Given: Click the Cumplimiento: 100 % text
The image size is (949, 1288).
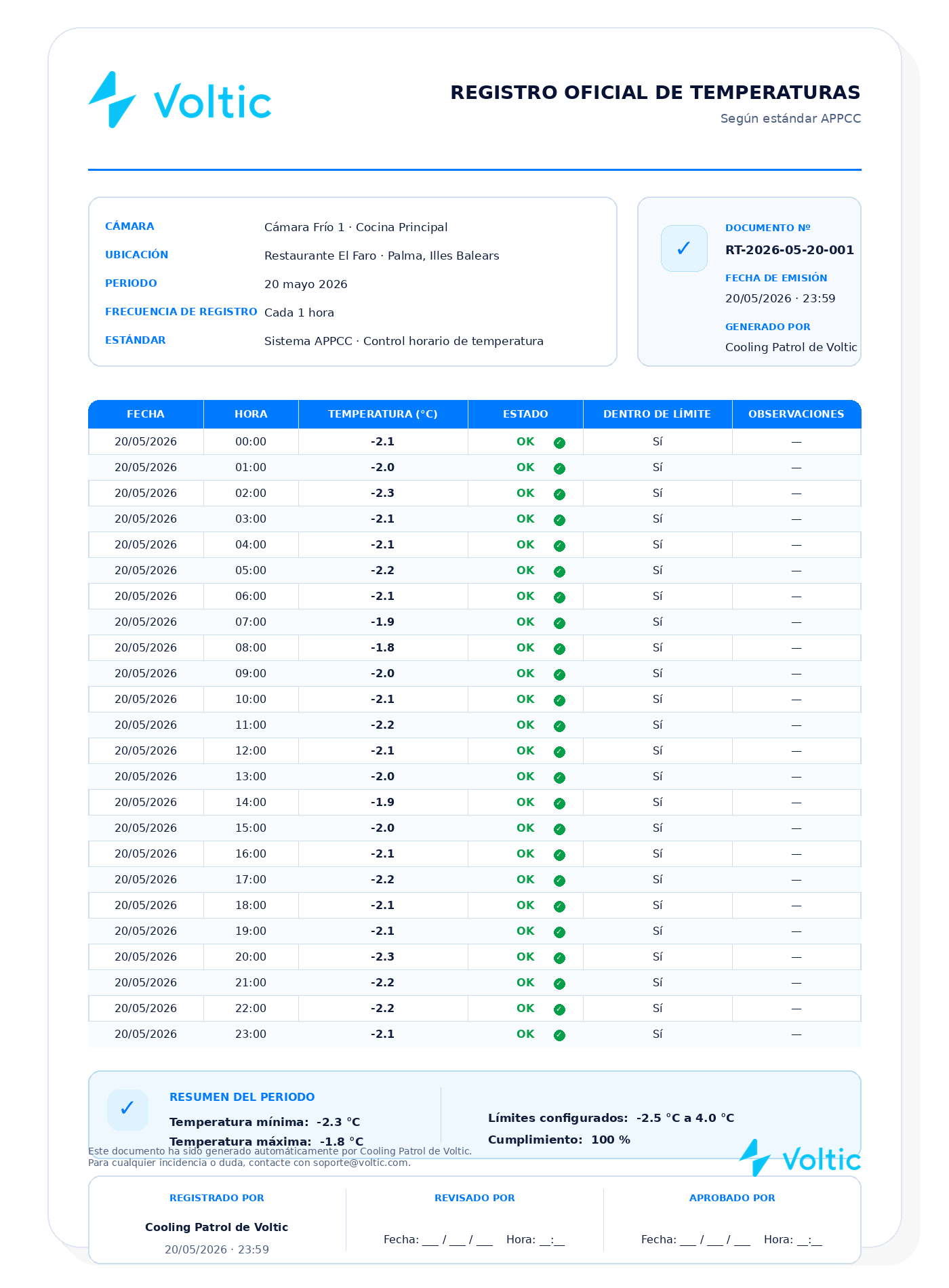Looking at the screenshot, I should click(x=559, y=1140).
